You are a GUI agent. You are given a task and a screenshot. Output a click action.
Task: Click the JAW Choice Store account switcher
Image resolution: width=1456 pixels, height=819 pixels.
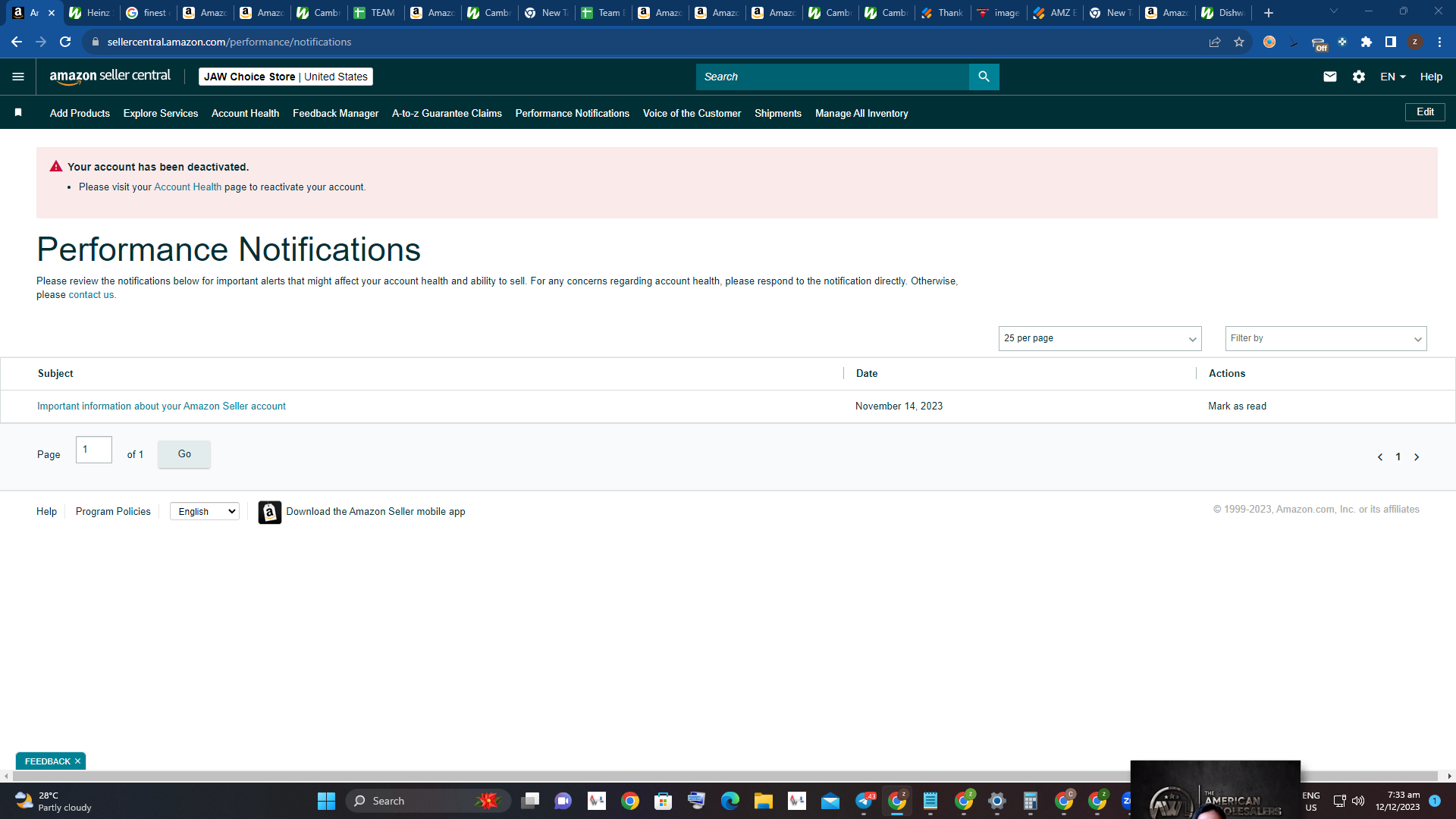[x=286, y=77]
